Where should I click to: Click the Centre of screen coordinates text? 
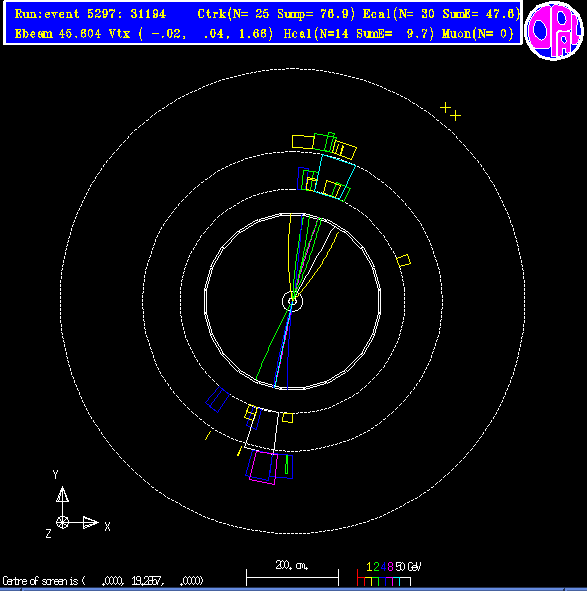[103, 581]
